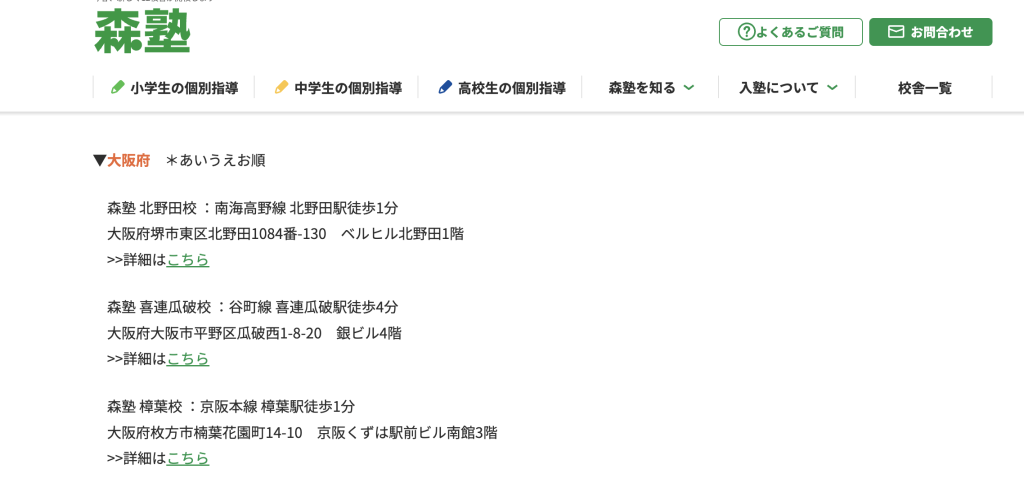Screen dimensions: 1024x487
Task: Click the yellow pencil icon
Action: tap(281, 87)
